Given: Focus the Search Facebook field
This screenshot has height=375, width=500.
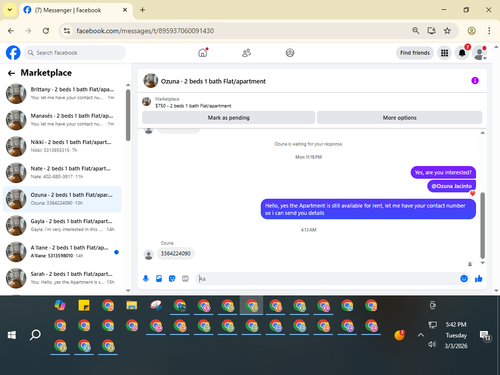Looking at the screenshot, I should [75, 53].
